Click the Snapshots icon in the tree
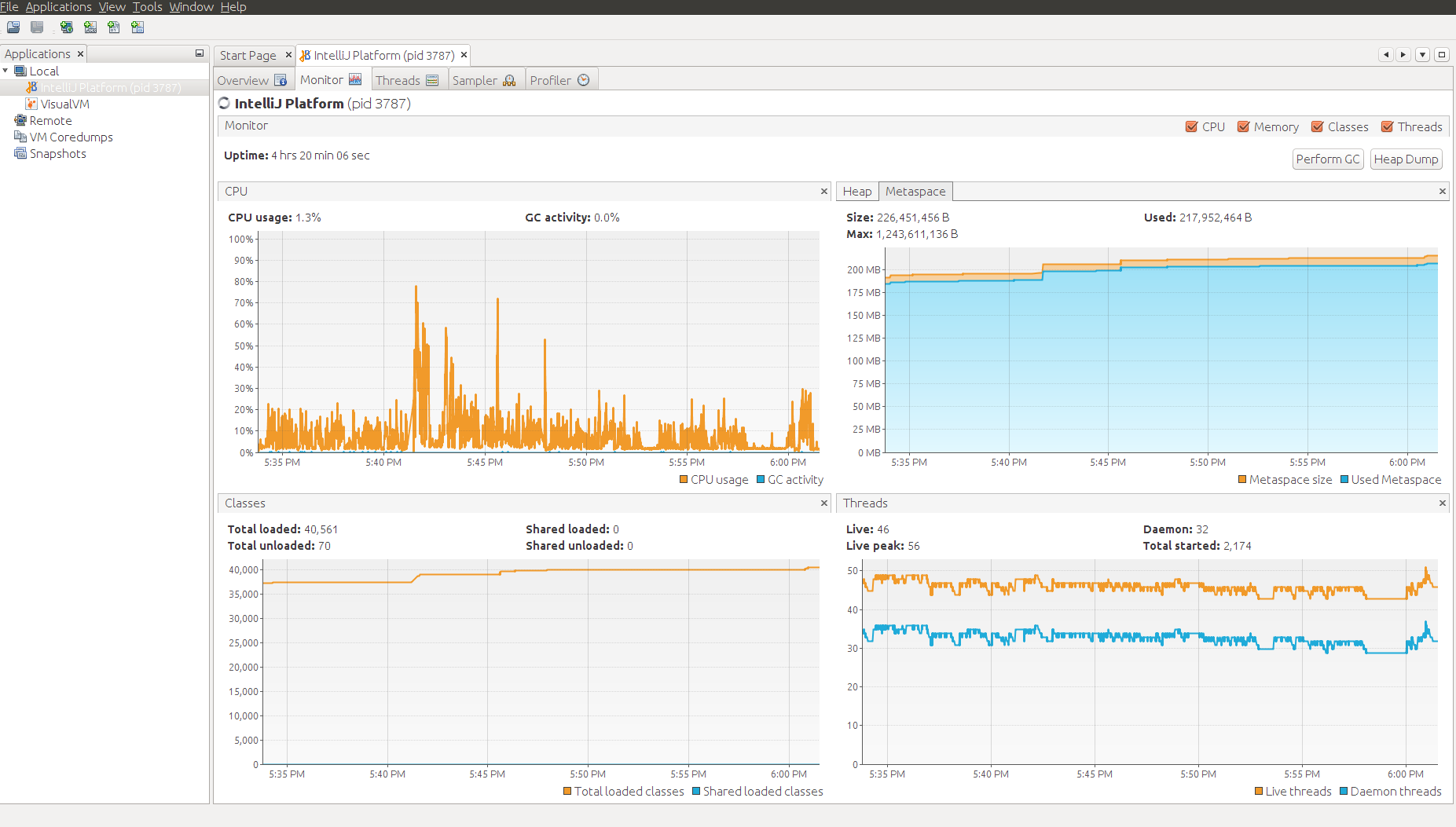The image size is (1456, 827). click(20, 153)
